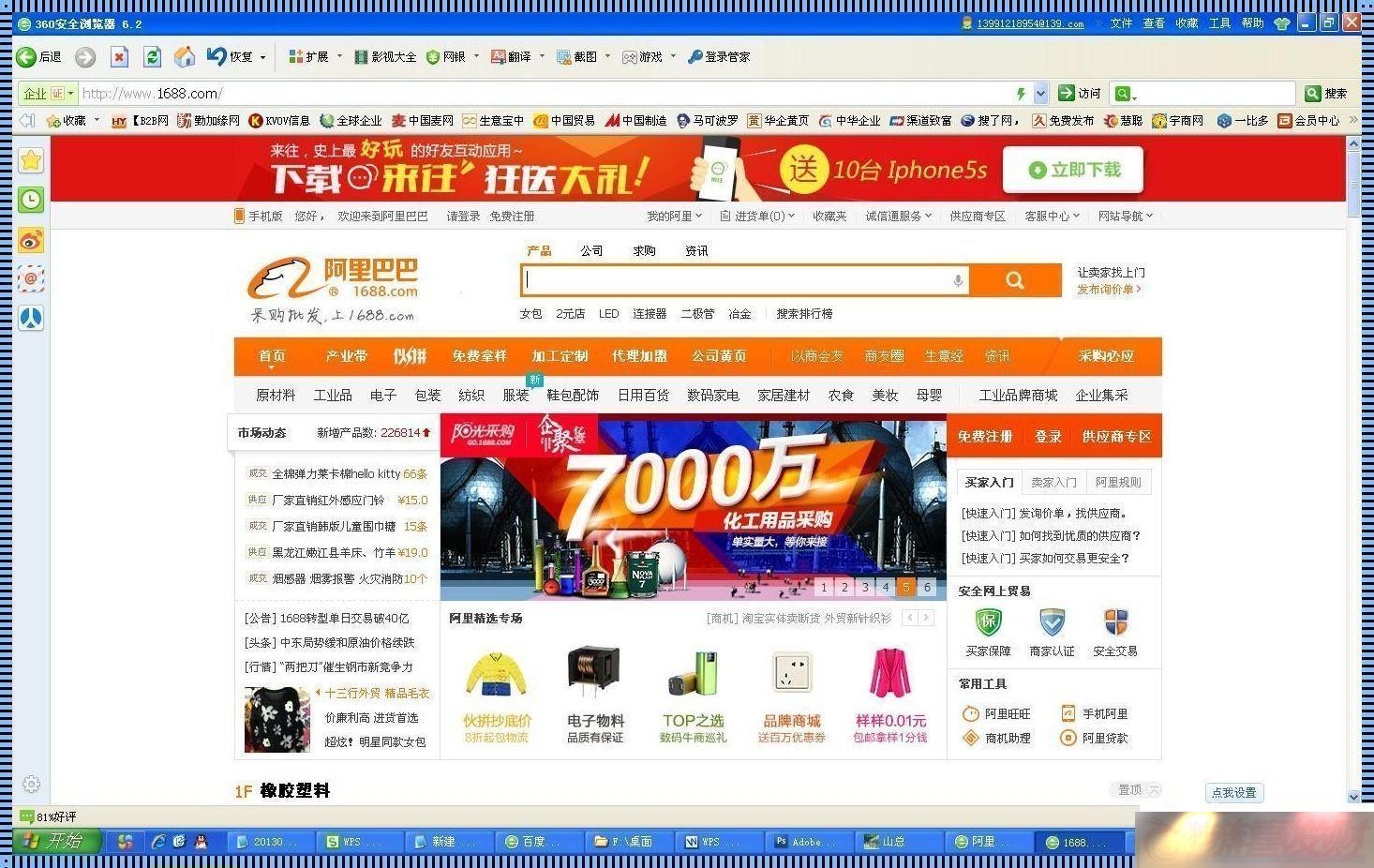This screenshot has height=868, width=1374.
Task: Click the microphone icon in search box
Action: tap(958, 280)
